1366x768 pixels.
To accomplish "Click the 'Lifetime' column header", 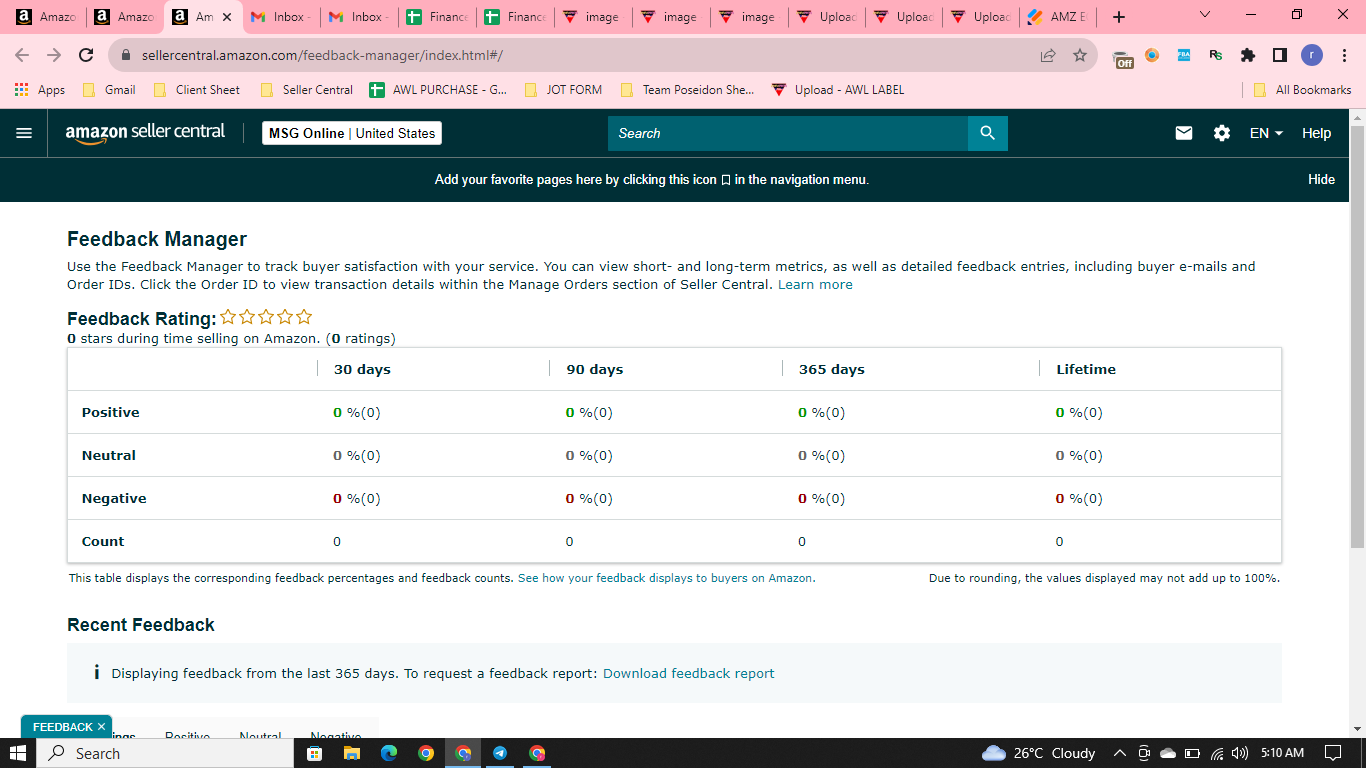I will point(1086,370).
